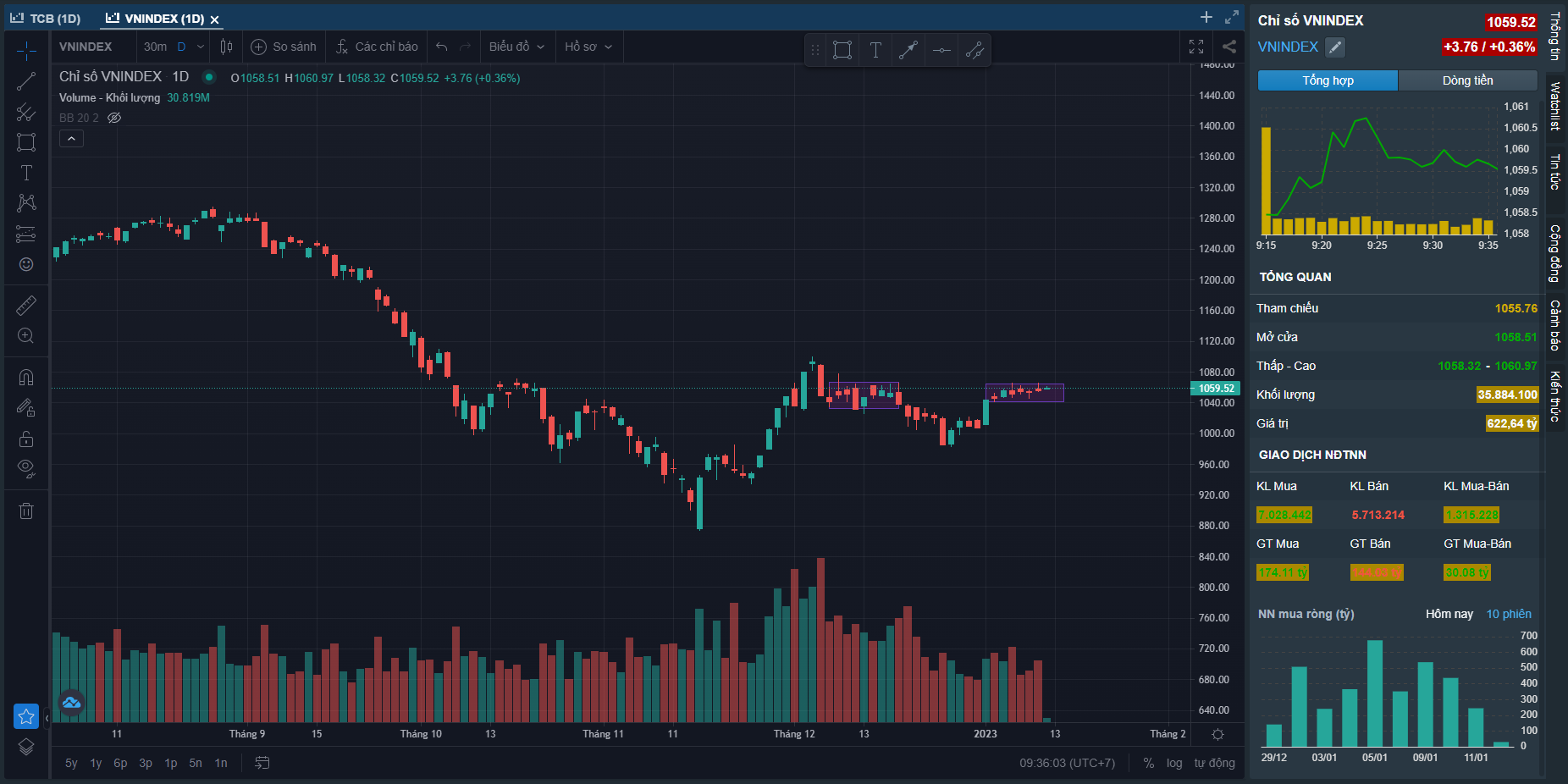Open the emoji icons tool

click(x=26, y=264)
